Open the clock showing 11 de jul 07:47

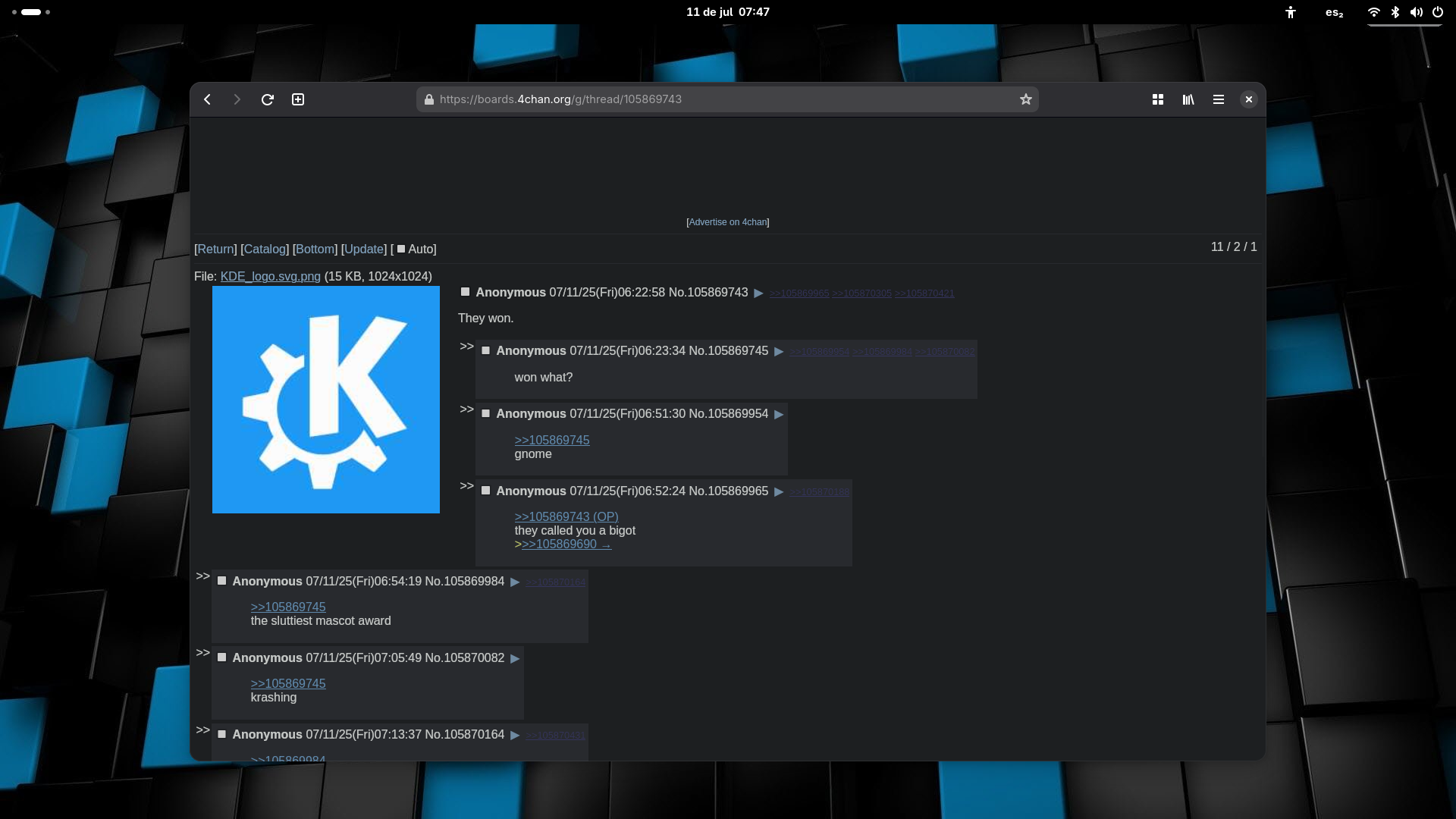coord(728,12)
